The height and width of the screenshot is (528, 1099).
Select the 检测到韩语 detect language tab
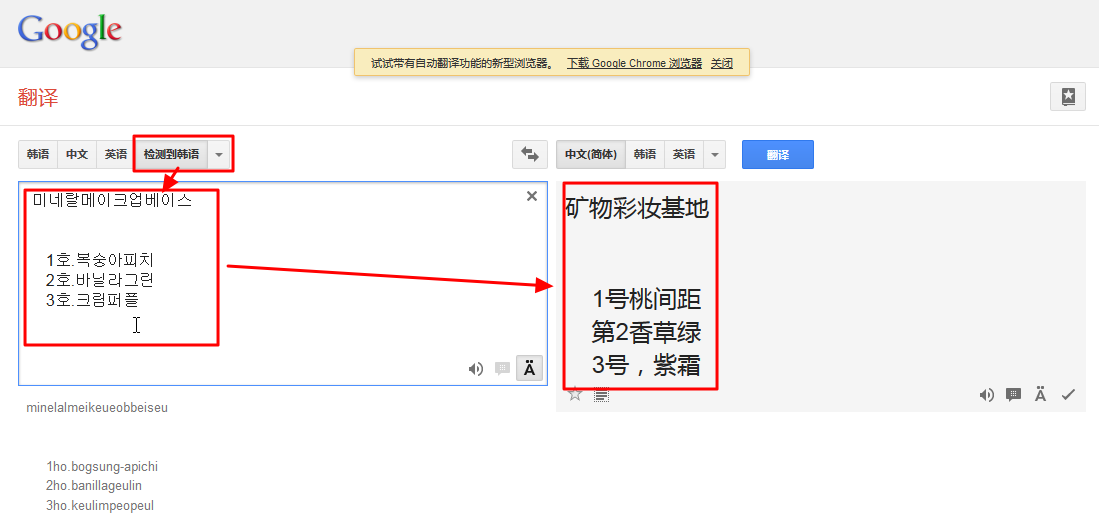(172, 154)
